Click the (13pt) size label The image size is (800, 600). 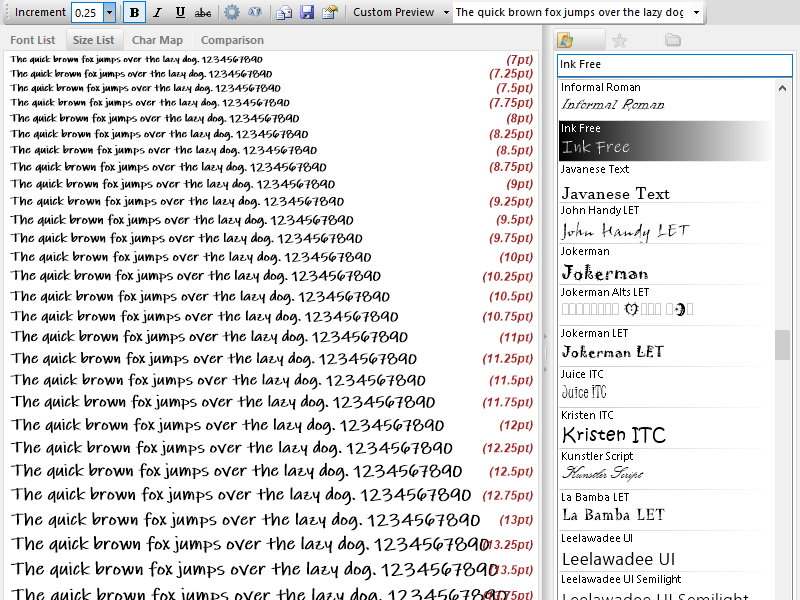pos(516,520)
